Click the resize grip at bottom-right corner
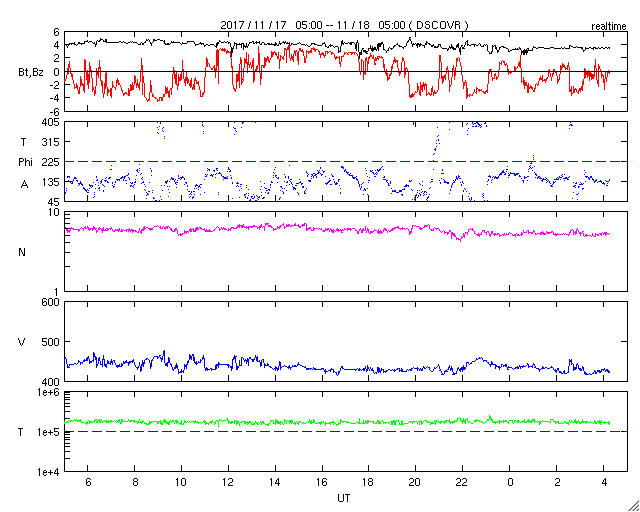Viewport: 640px width, 512px height. pos(633,505)
